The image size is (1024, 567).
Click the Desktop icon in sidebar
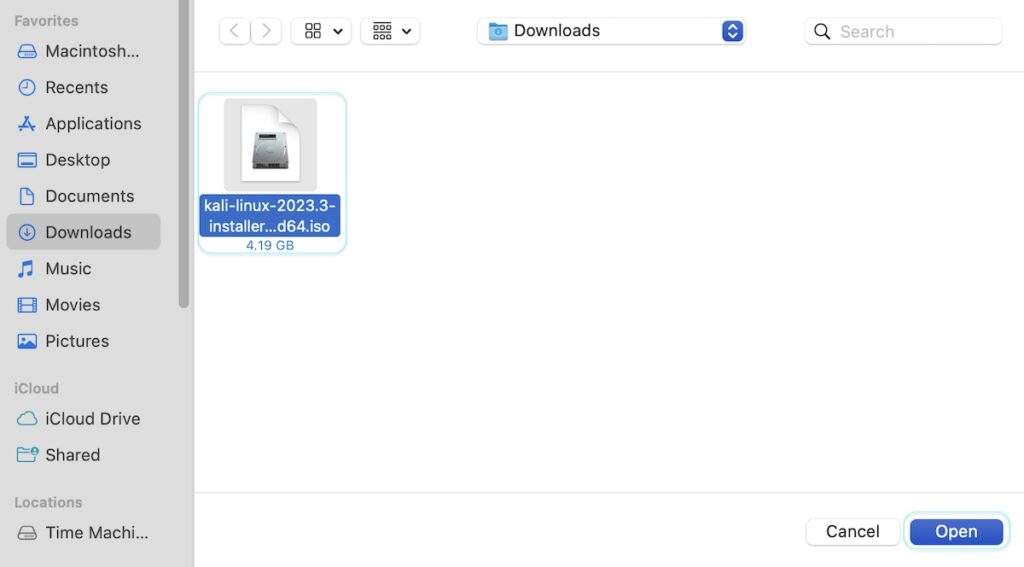click(27, 160)
